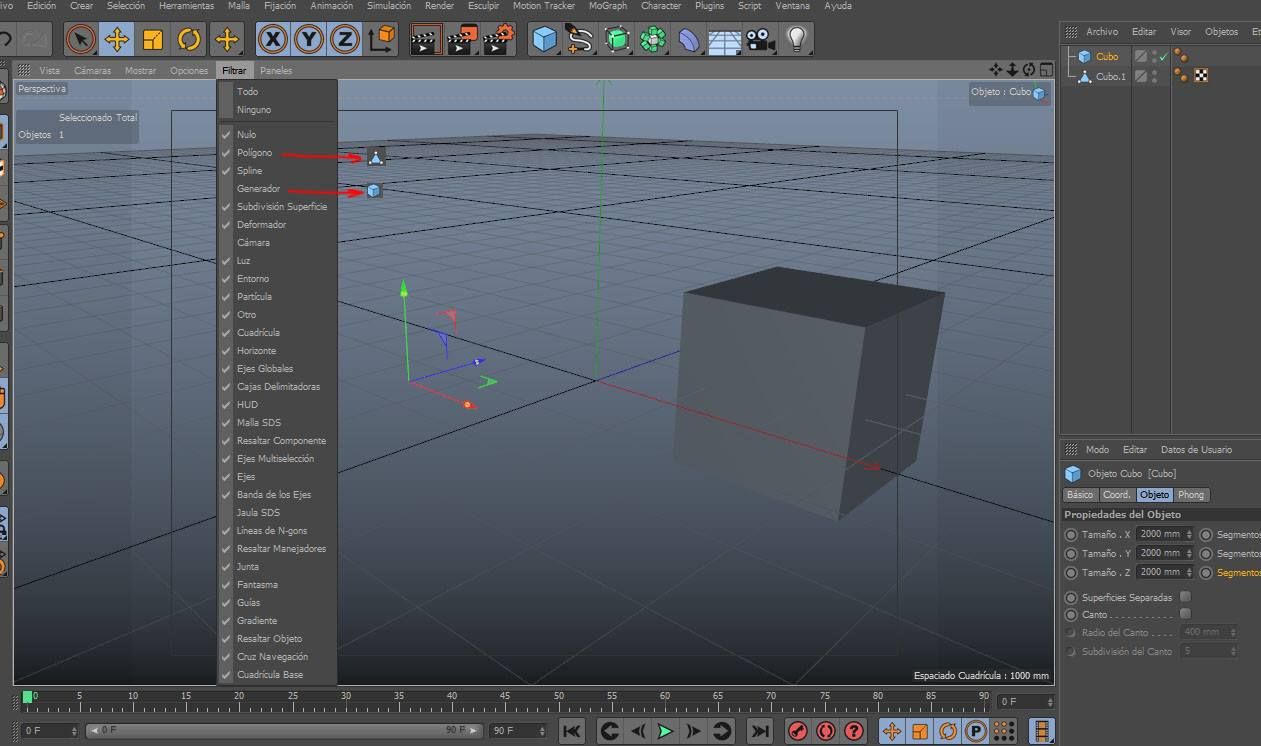Image resolution: width=1261 pixels, height=746 pixels.
Task: Add a Cube primitive object
Action: pyautogui.click(x=544, y=40)
